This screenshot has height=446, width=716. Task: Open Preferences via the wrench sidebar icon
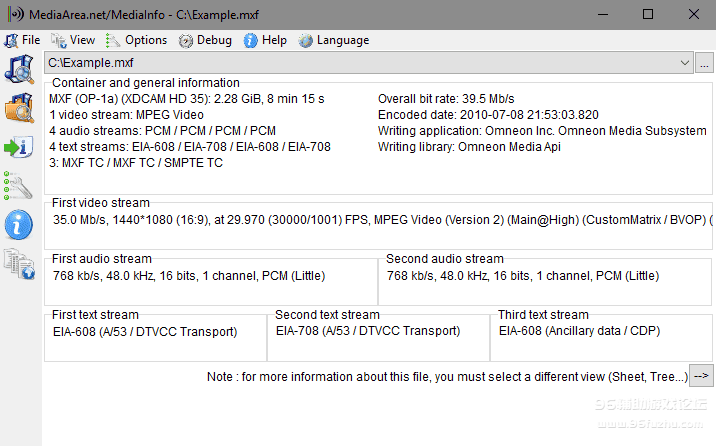pyautogui.click(x=19, y=186)
